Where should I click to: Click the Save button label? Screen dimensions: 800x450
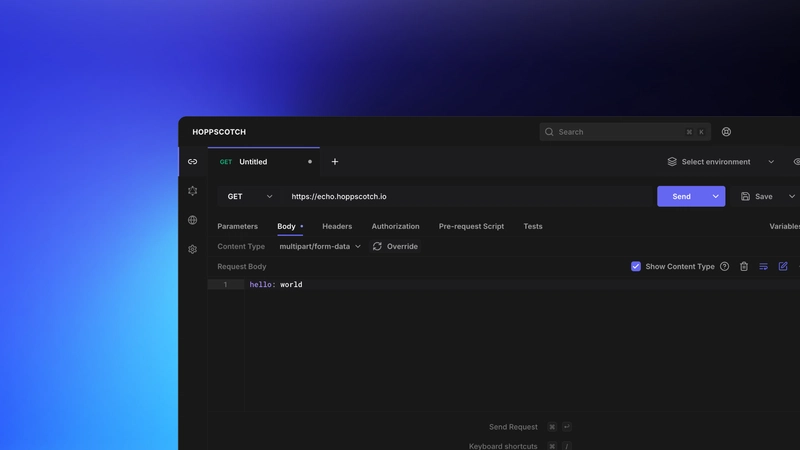point(763,196)
